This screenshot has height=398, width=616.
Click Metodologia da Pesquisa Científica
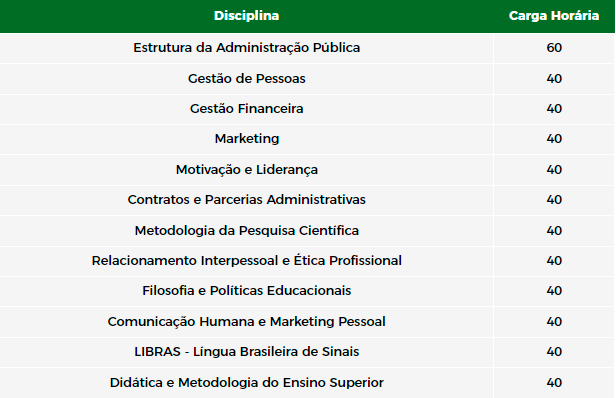pyautogui.click(x=246, y=230)
